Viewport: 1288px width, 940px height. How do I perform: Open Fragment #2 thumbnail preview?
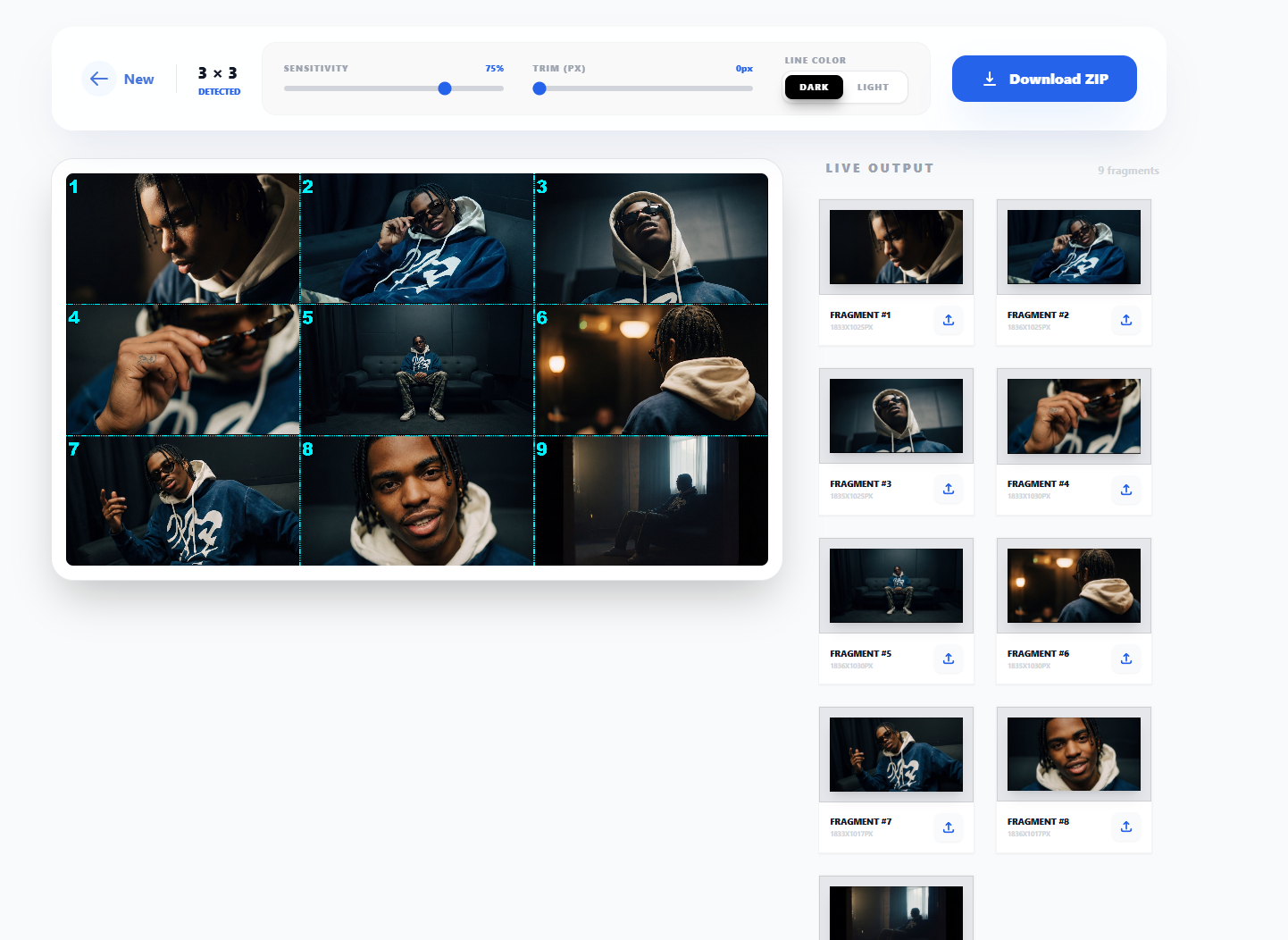click(x=1074, y=247)
